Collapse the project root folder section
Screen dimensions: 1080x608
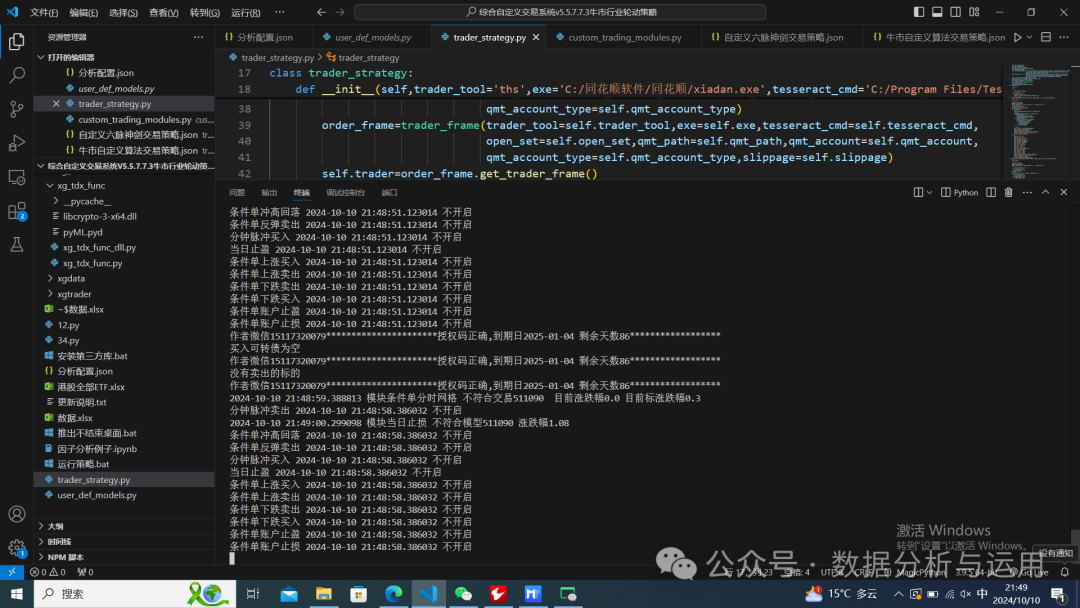click(x=125, y=166)
